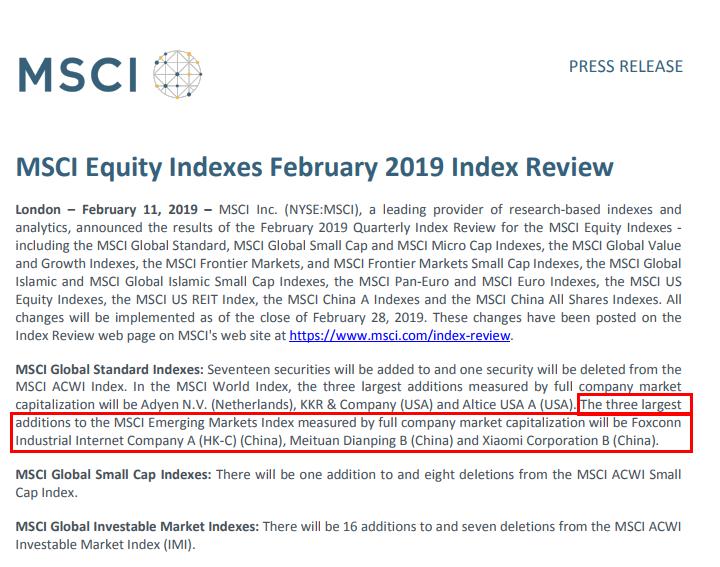Click the MSCI globe logo icon
Screen dimensions: 720x567
click(x=177, y=74)
